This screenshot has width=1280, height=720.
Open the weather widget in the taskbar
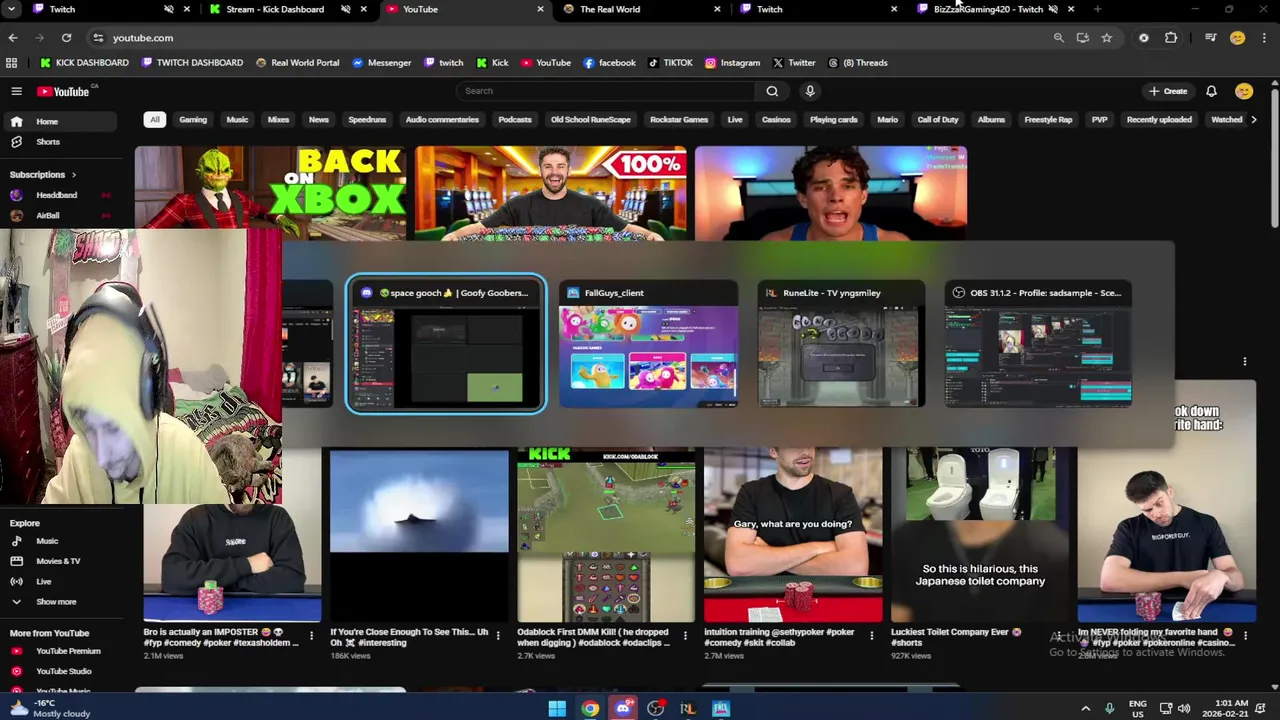click(x=48, y=708)
